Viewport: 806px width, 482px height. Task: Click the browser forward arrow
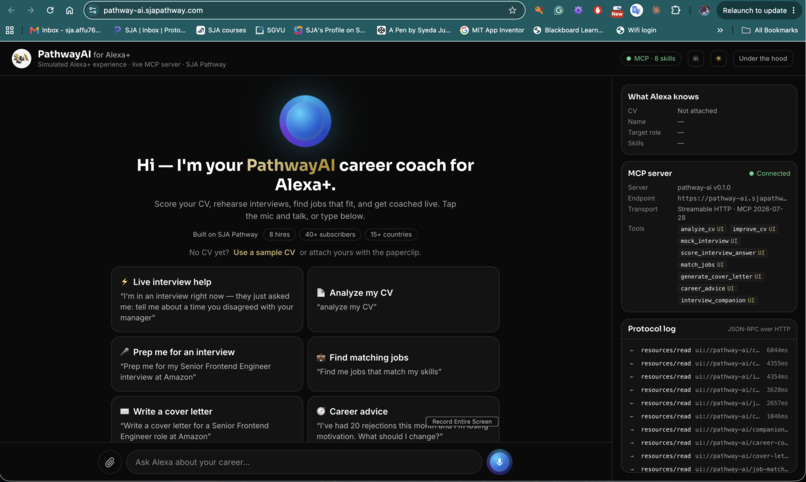pyautogui.click(x=30, y=10)
